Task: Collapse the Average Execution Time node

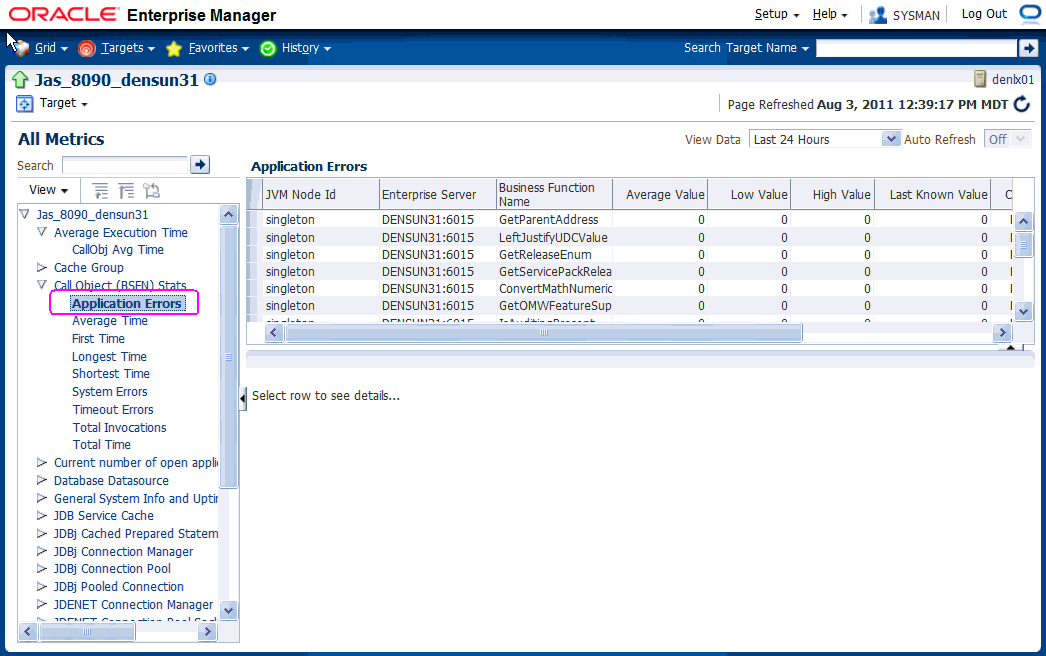Action: (x=42, y=232)
